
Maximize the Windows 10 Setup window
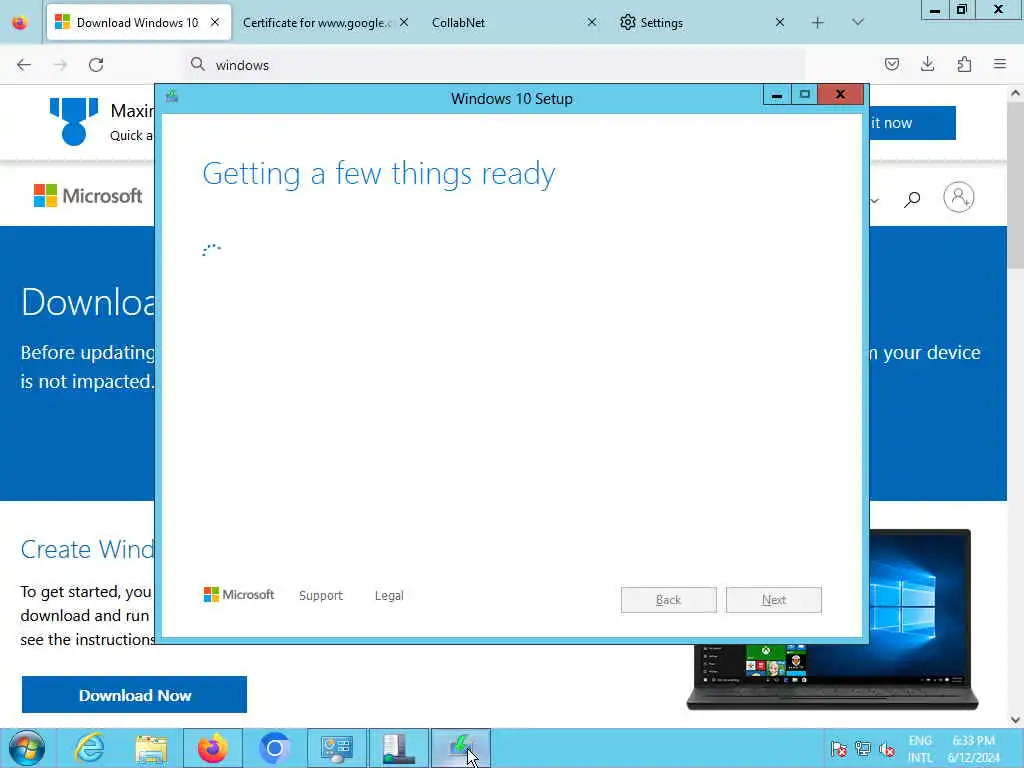pyautogui.click(x=805, y=95)
